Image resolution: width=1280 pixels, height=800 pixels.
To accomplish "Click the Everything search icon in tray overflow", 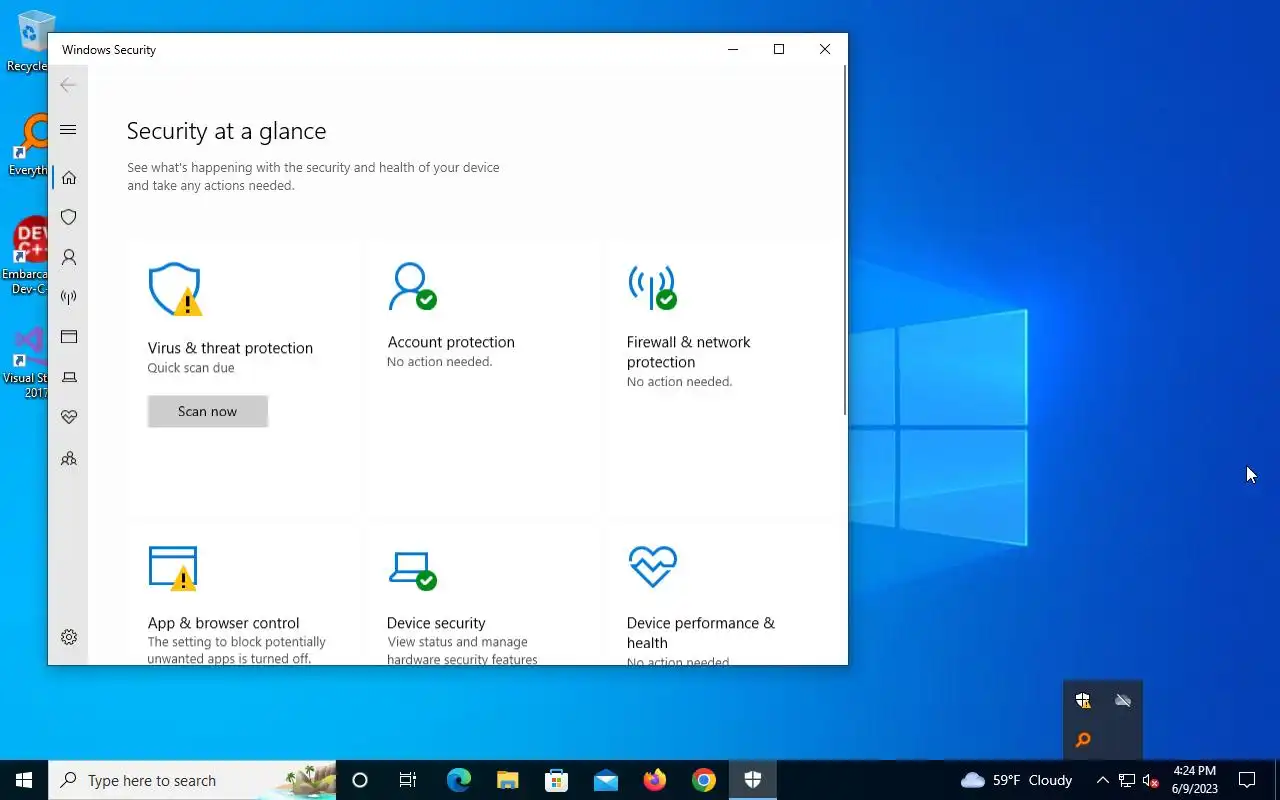I will 1083,740.
